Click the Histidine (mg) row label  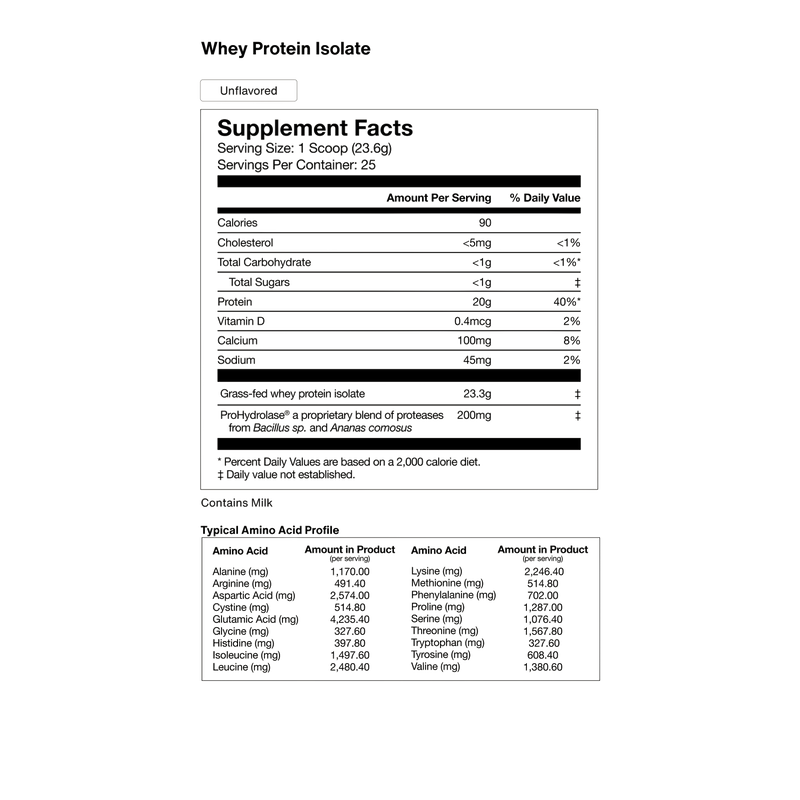point(243,643)
